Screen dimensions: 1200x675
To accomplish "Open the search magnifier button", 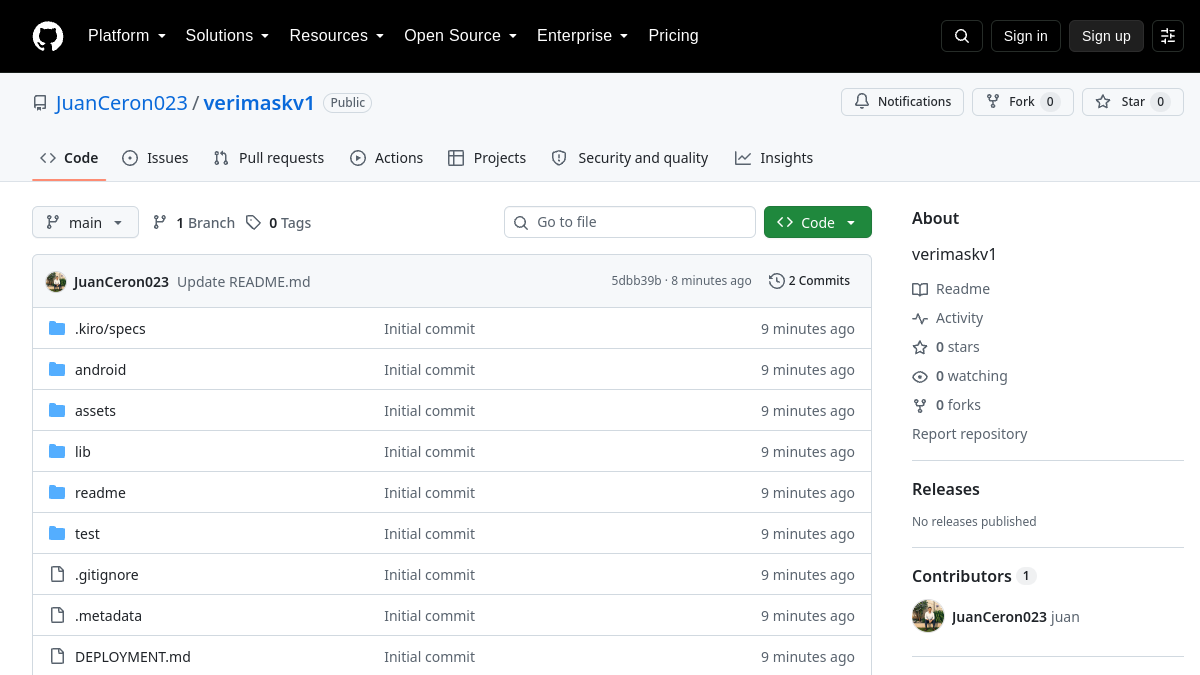I will [962, 36].
